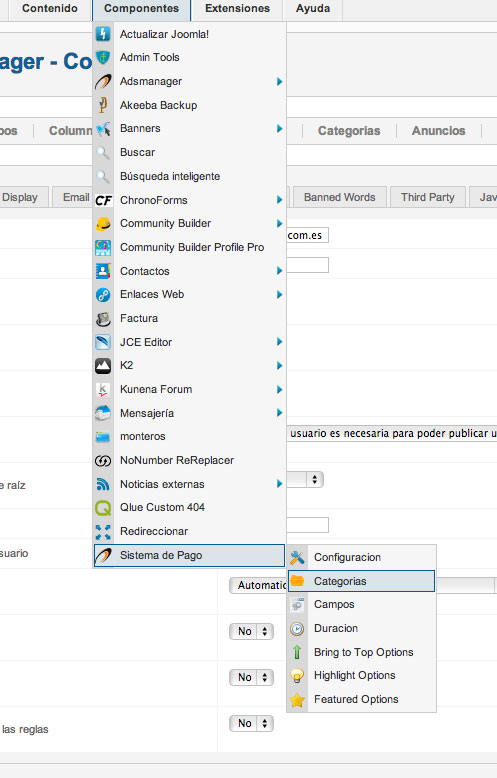497x778 pixels.
Task: Click the Adsmanager swoosh icon
Action: [103, 81]
